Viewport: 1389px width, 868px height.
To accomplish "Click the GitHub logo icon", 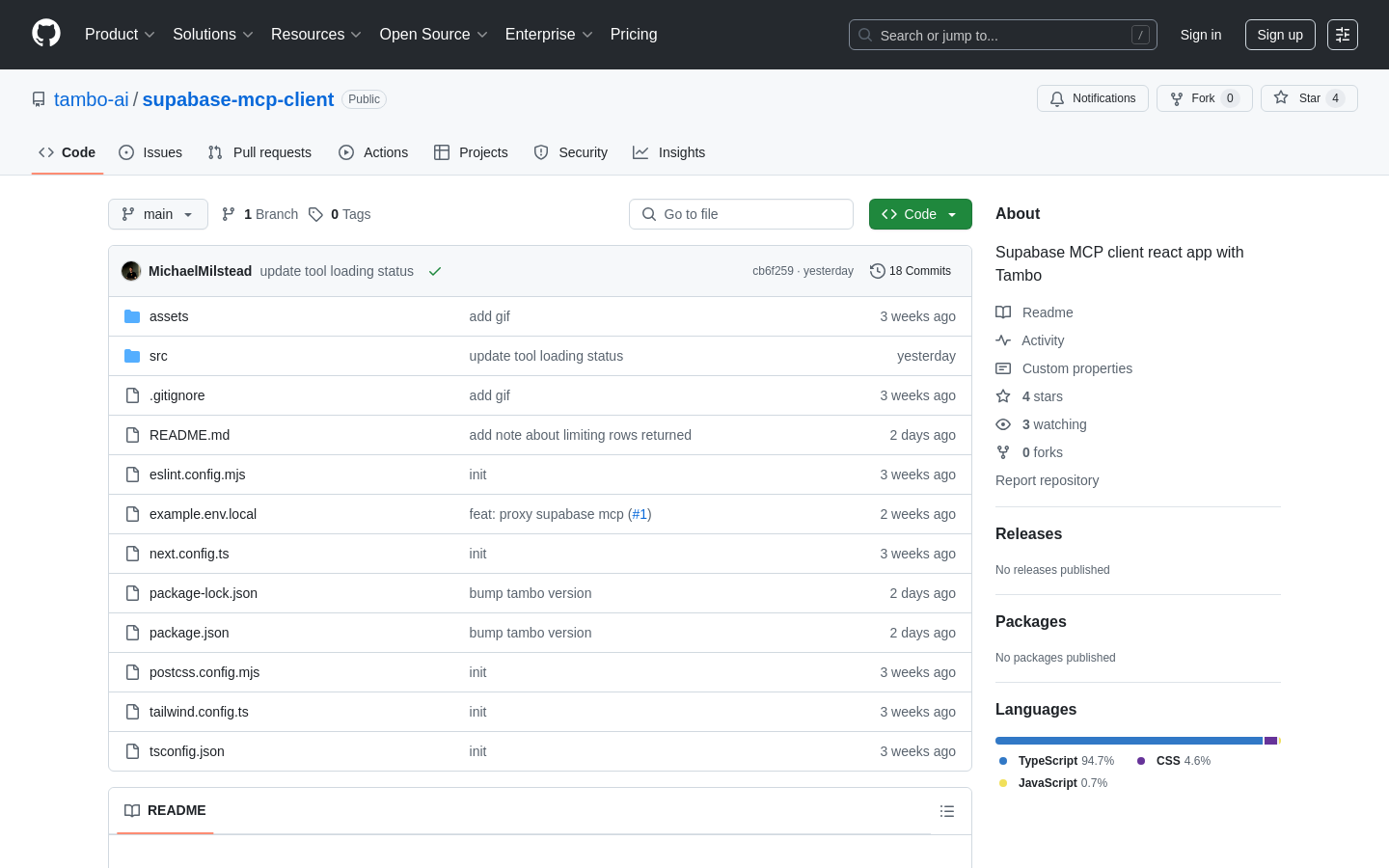I will pyautogui.click(x=46, y=34).
